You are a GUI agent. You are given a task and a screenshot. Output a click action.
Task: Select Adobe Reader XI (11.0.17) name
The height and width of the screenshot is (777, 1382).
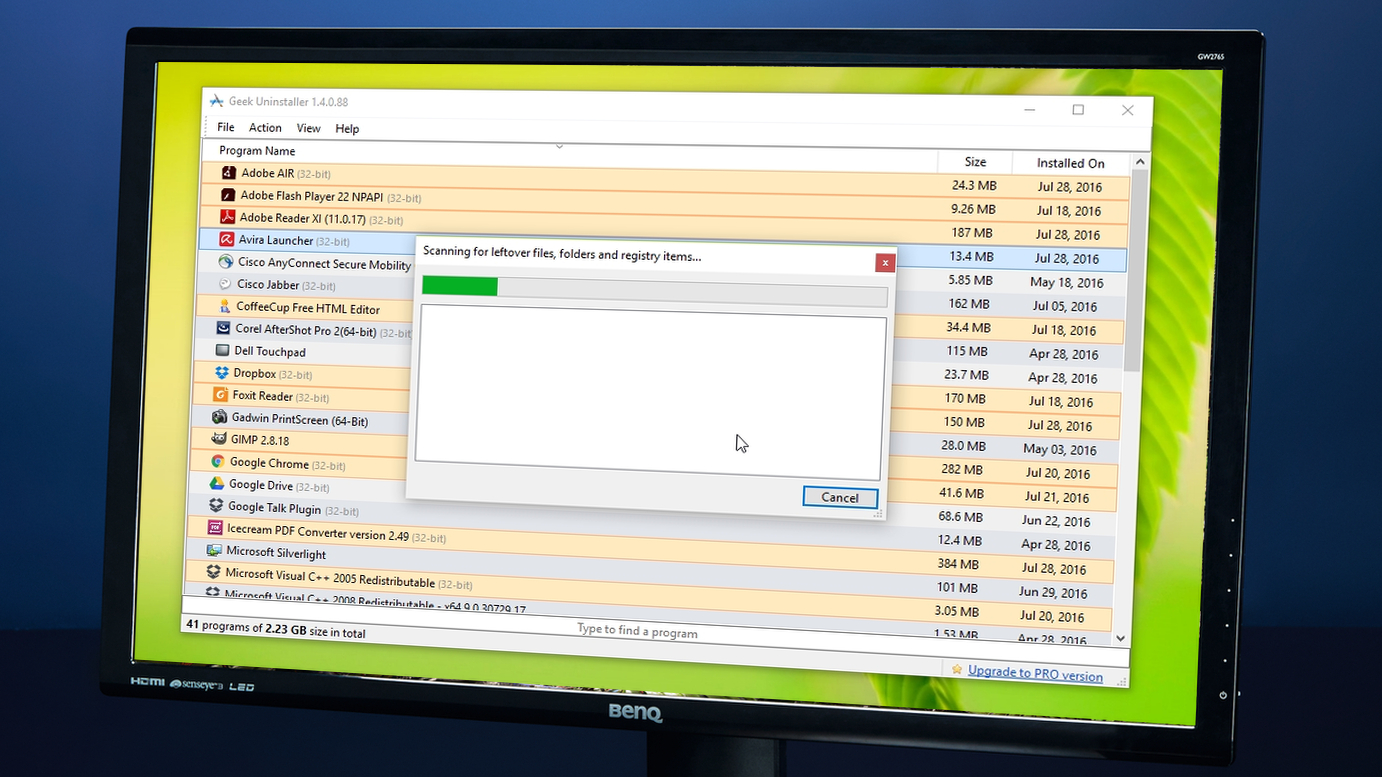click(x=303, y=218)
